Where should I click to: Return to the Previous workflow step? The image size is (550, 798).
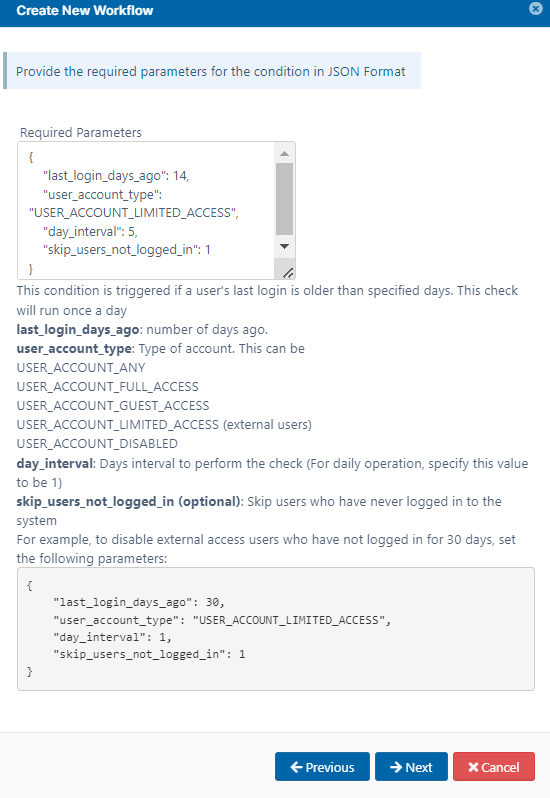pyautogui.click(x=322, y=766)
